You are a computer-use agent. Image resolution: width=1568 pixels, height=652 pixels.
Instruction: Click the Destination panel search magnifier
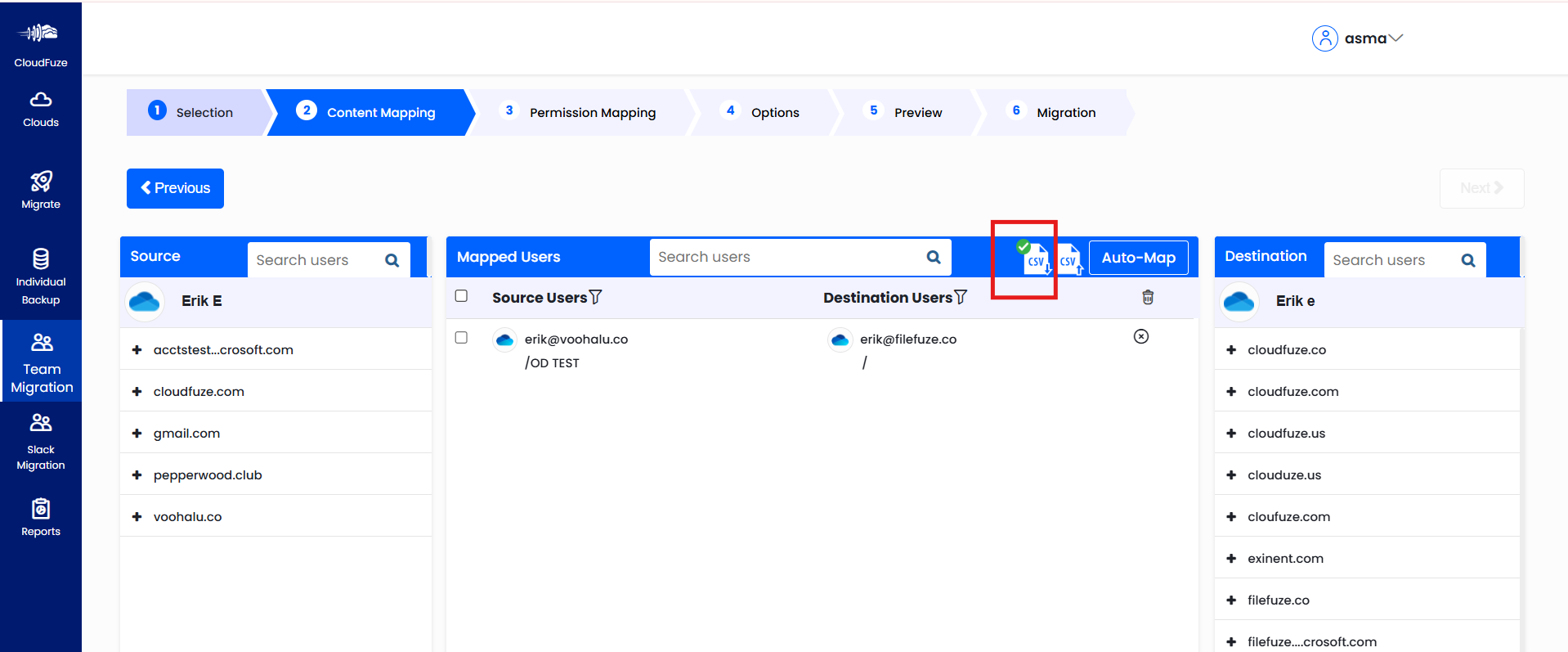coord(1468,260)
